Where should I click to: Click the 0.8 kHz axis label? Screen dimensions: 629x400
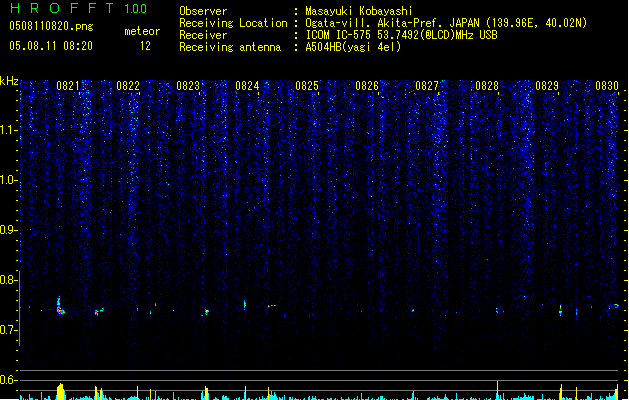pos(8,280)
